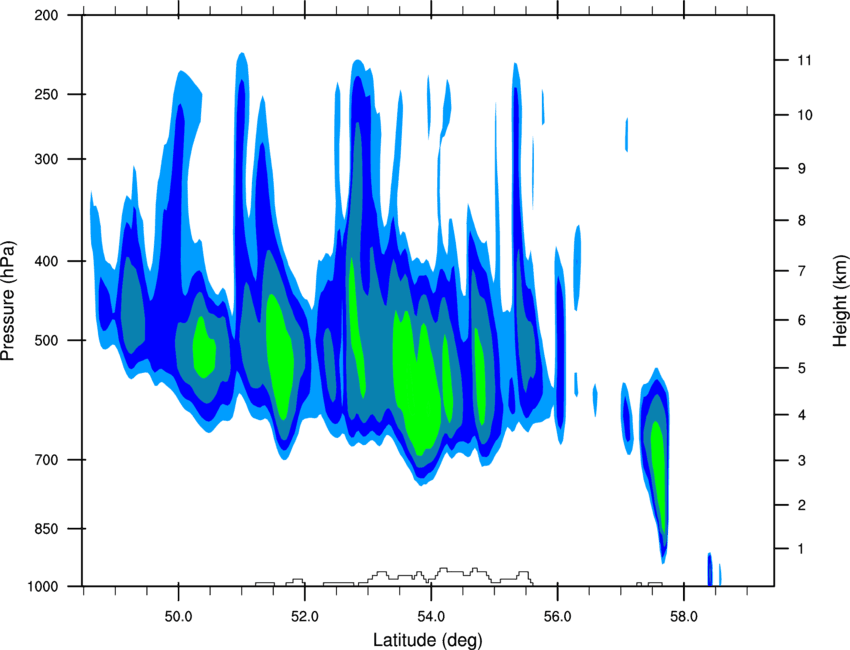Pick the 9 km height label
Image resolution: width=850 pixels, height=650 pixels.
click(x=802, y=169)
